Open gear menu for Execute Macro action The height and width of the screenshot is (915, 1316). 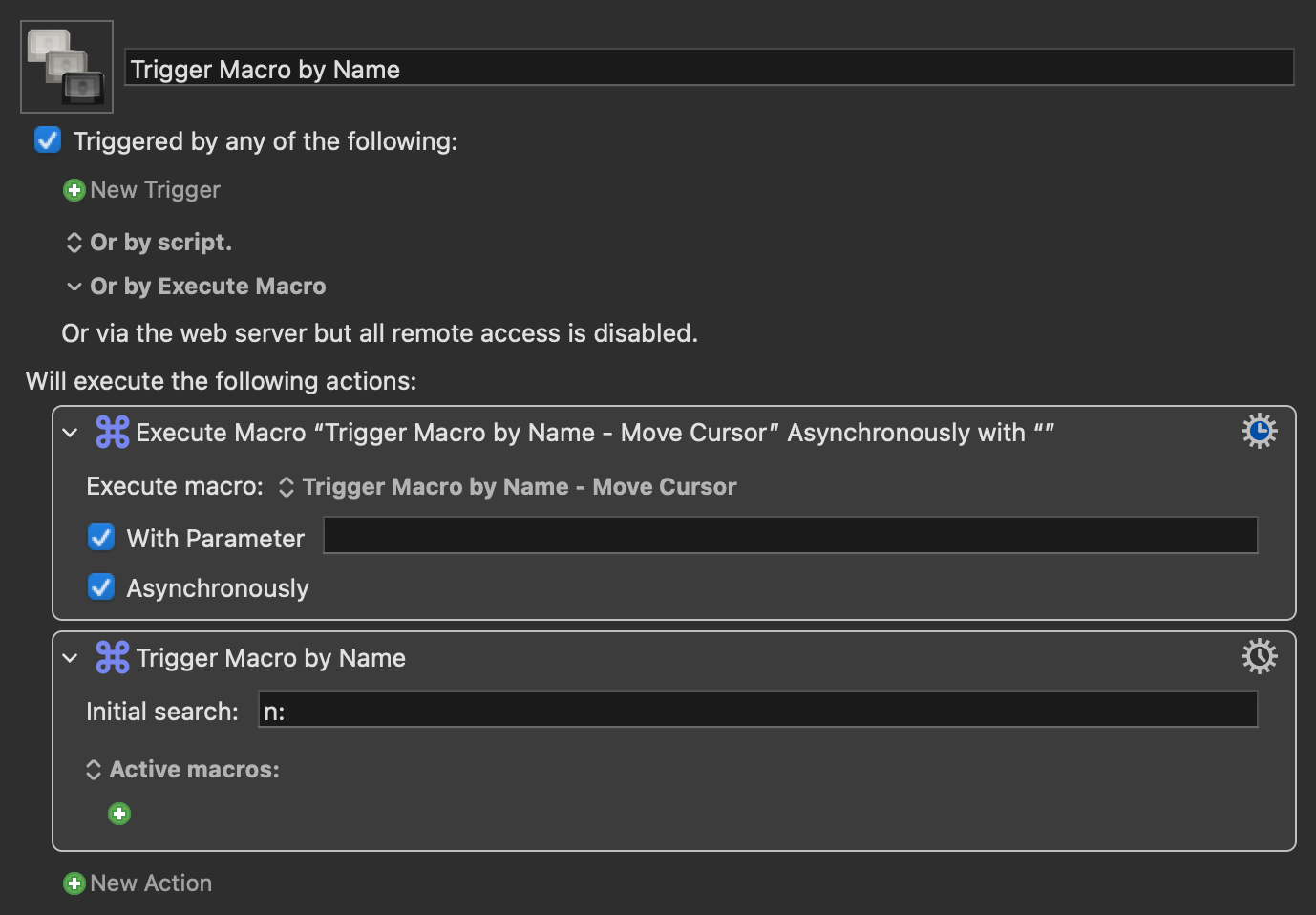tap(1259, 432)
